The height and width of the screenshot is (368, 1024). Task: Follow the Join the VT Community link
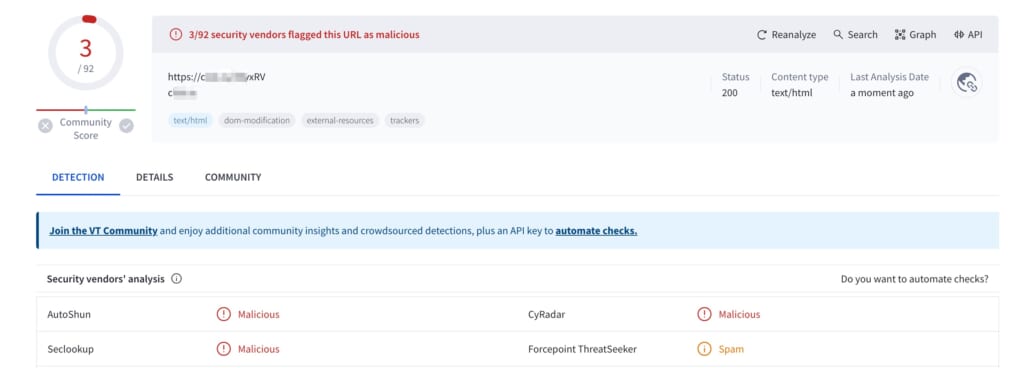(x=103, y=231)
